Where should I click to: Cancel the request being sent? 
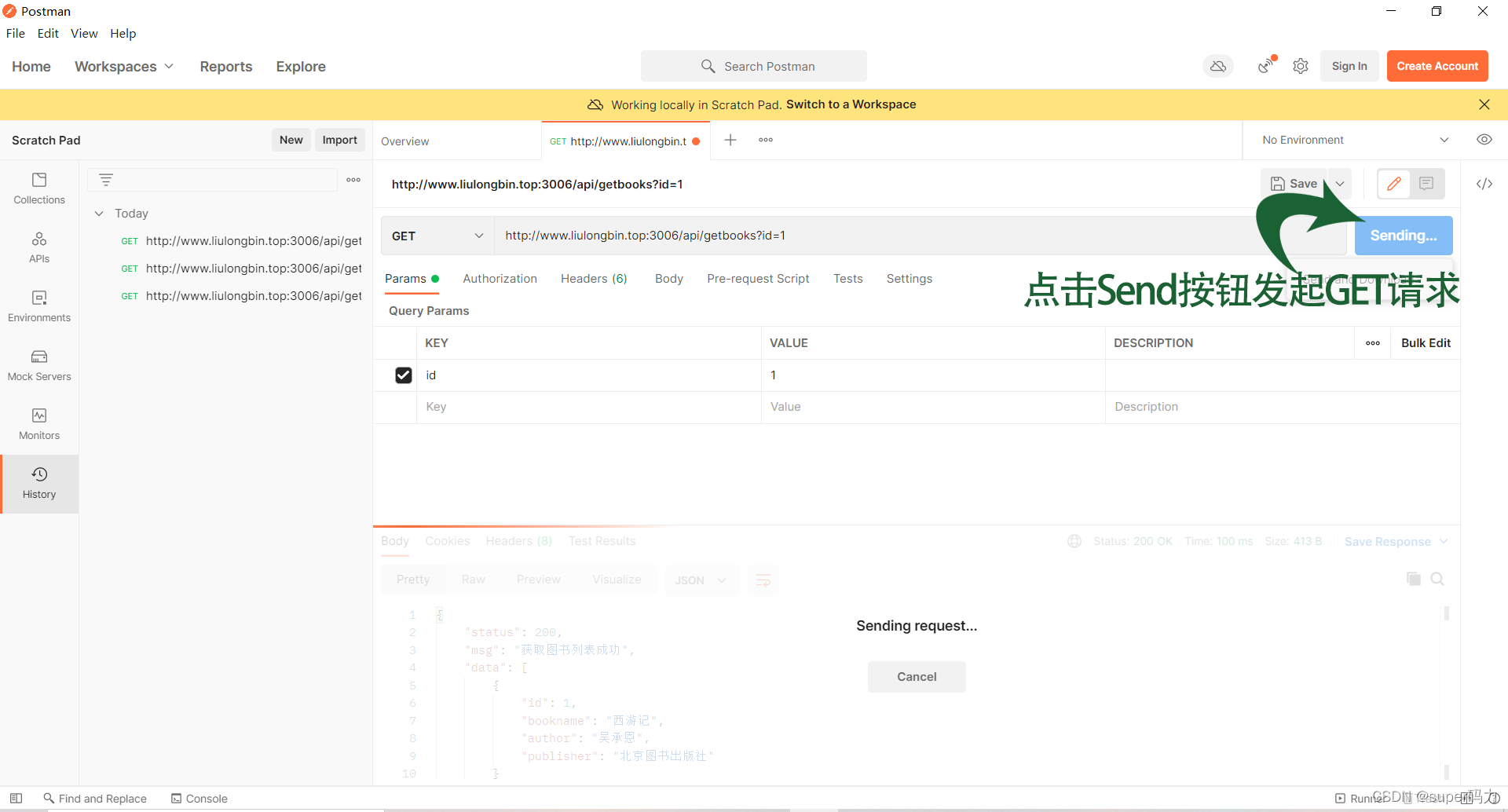pos(916,677)
